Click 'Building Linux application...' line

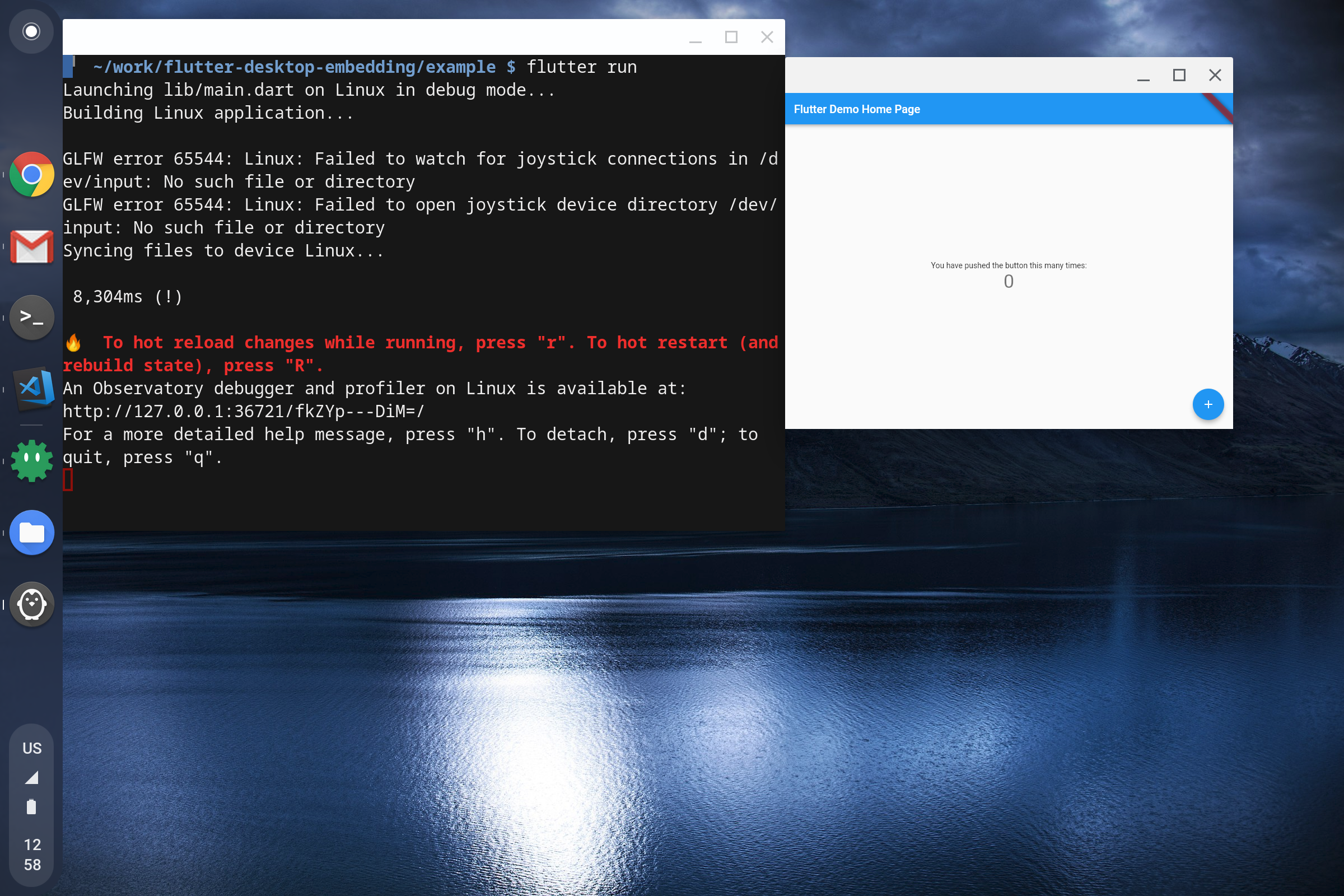point(208,113)
